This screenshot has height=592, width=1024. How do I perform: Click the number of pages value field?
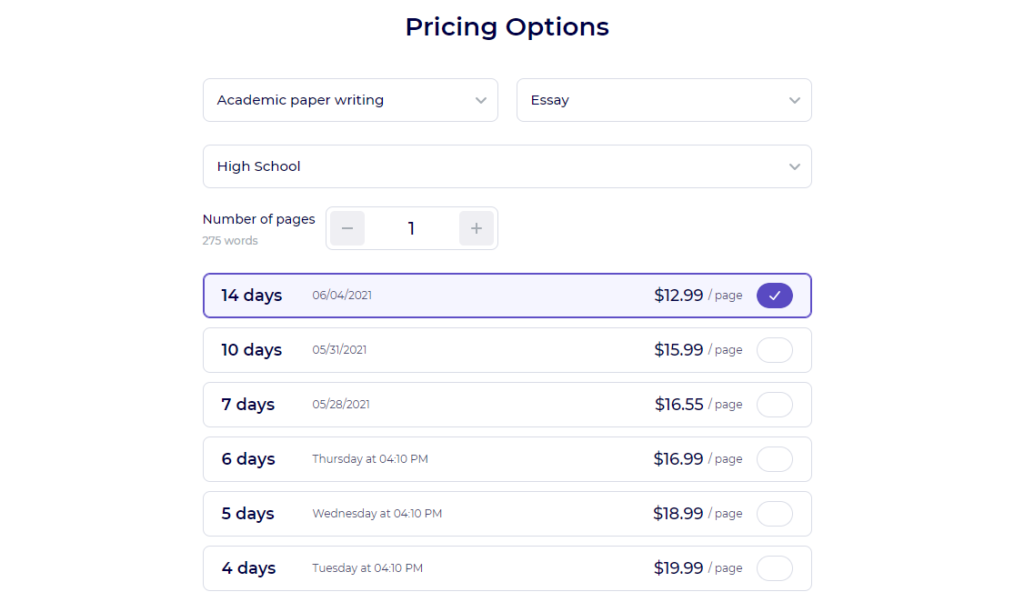coord(411,228)
